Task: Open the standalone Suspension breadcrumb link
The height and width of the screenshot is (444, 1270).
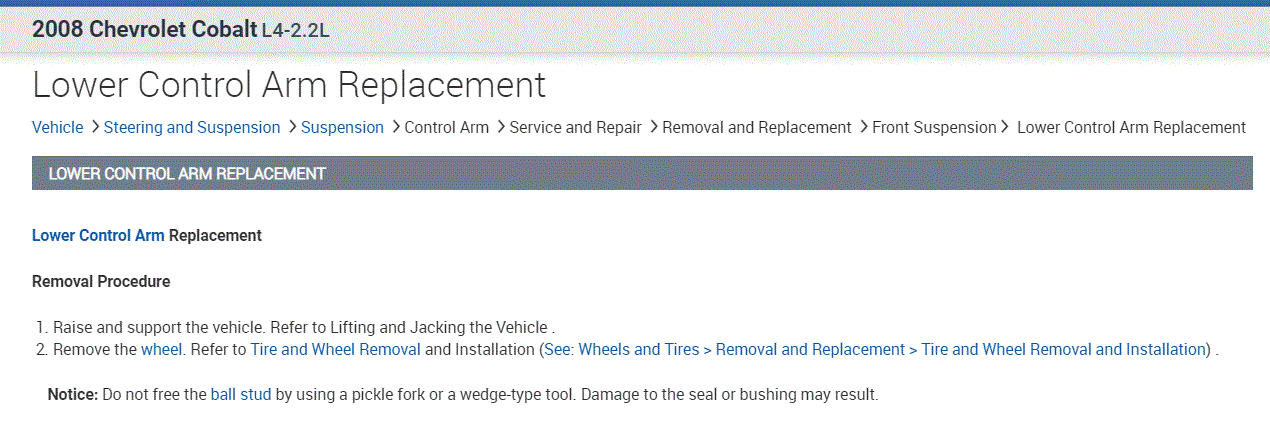Action: pyautogui.click(x=342, y=128)
